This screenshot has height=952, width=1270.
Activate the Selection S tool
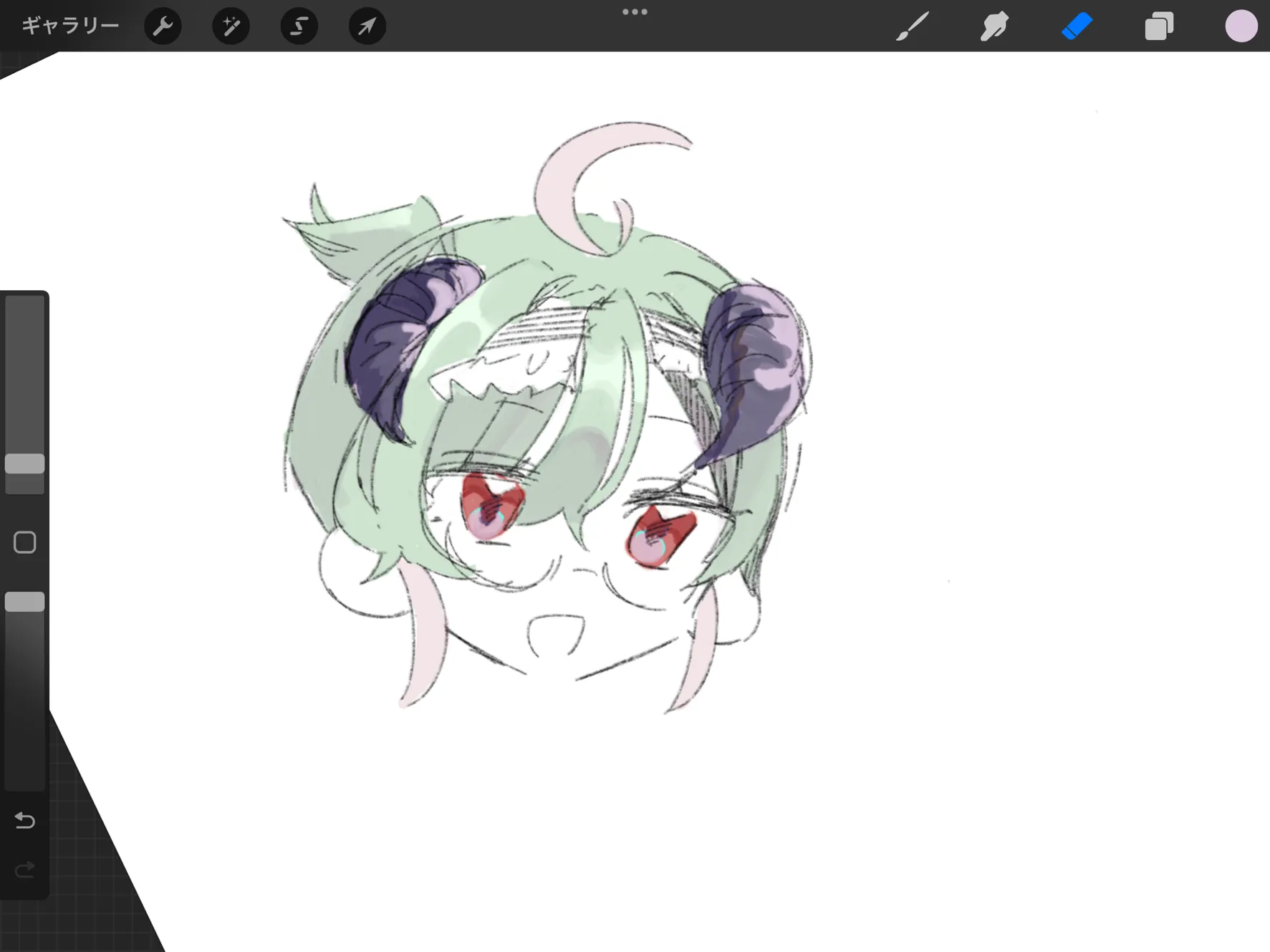click(x=299, y=27)
